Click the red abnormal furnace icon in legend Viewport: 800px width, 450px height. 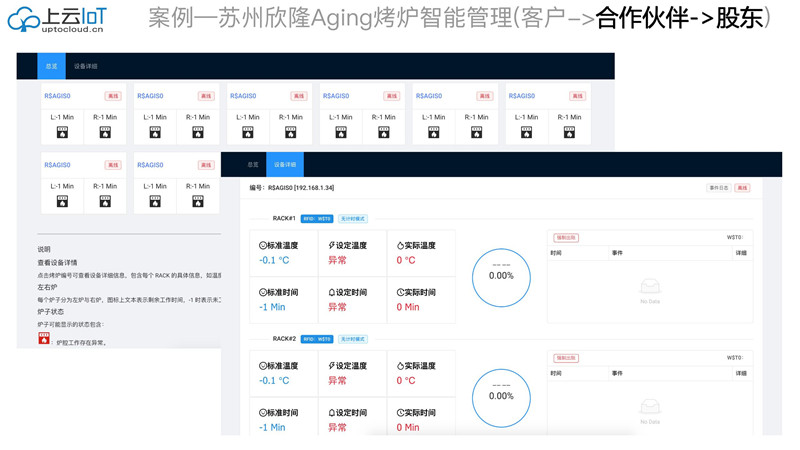pos(44,339)
